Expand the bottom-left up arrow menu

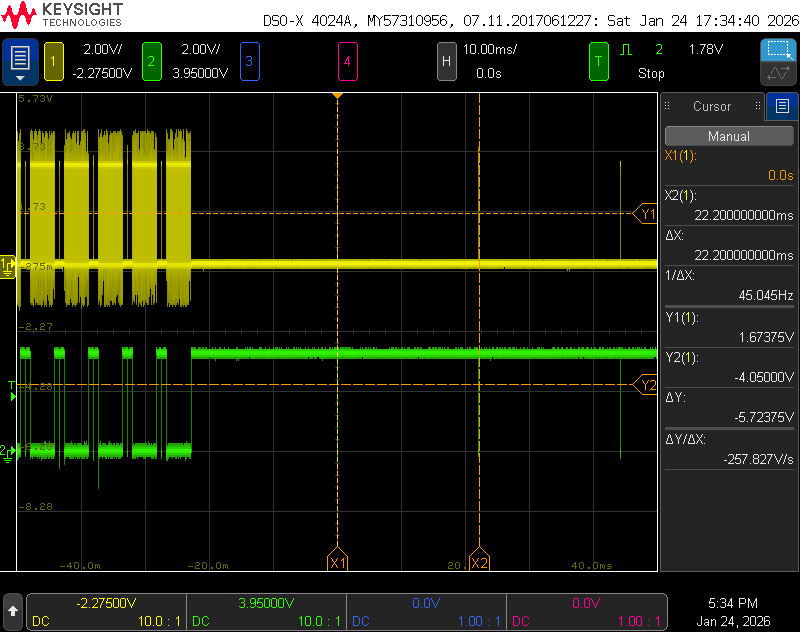click(13, 609)
